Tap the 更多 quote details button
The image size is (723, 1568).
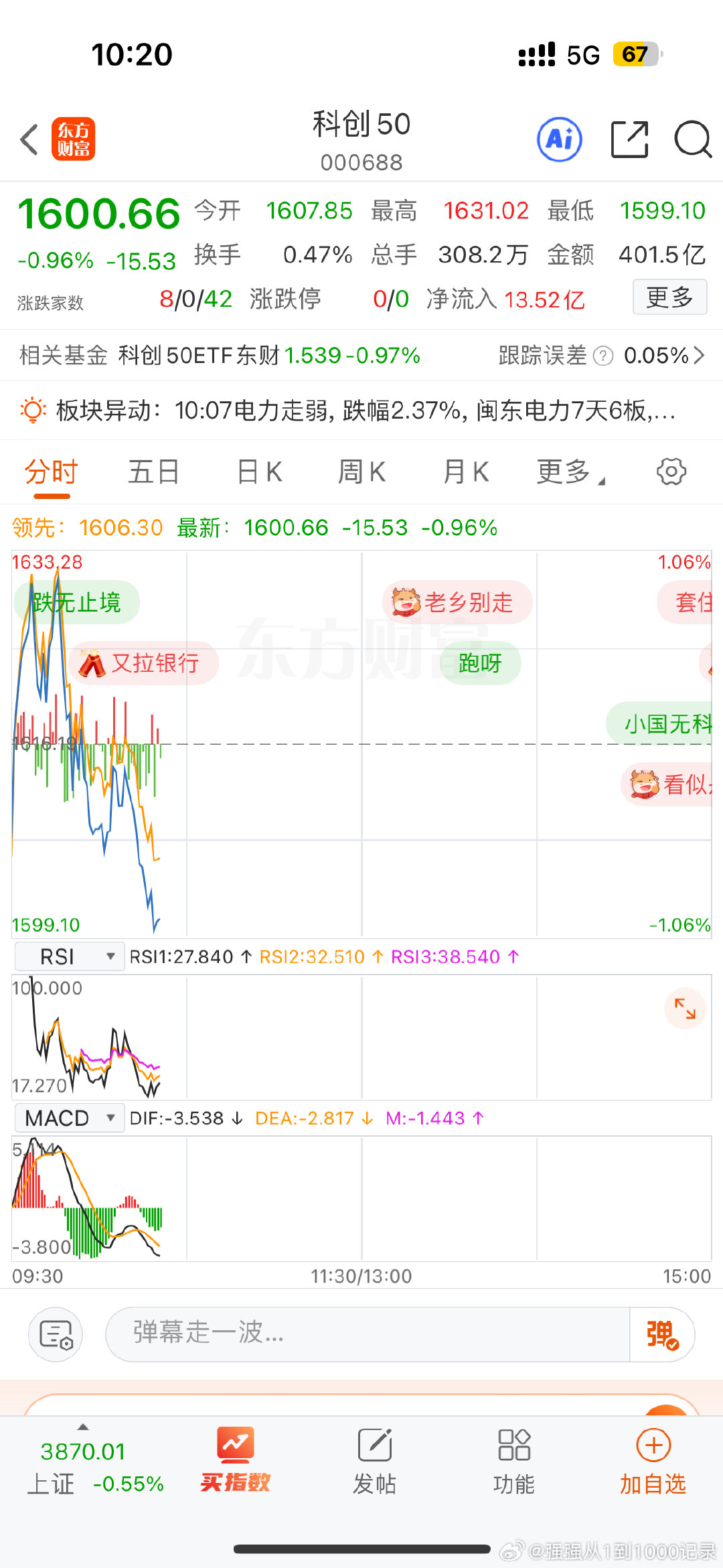point(670,297)
